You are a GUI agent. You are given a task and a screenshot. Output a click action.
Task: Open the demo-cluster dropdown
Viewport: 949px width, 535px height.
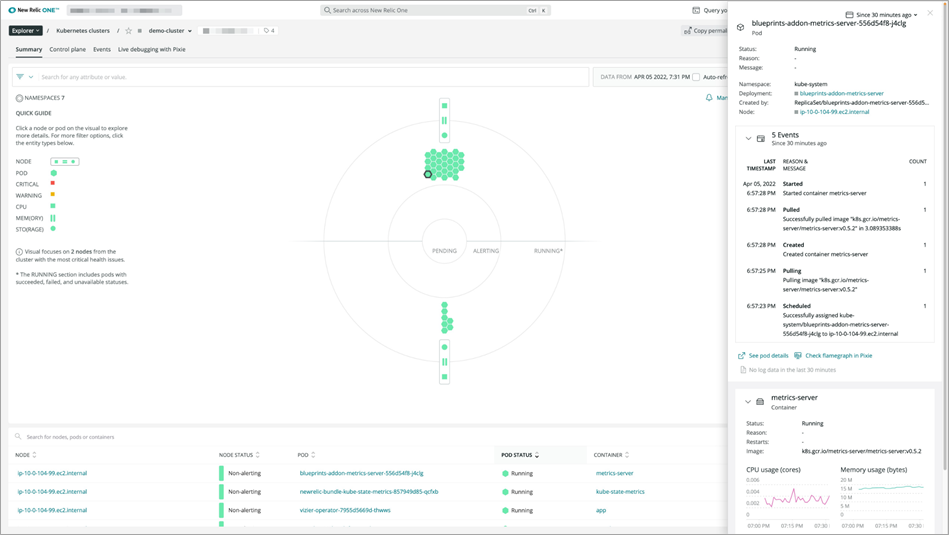(x=170, y=31)
